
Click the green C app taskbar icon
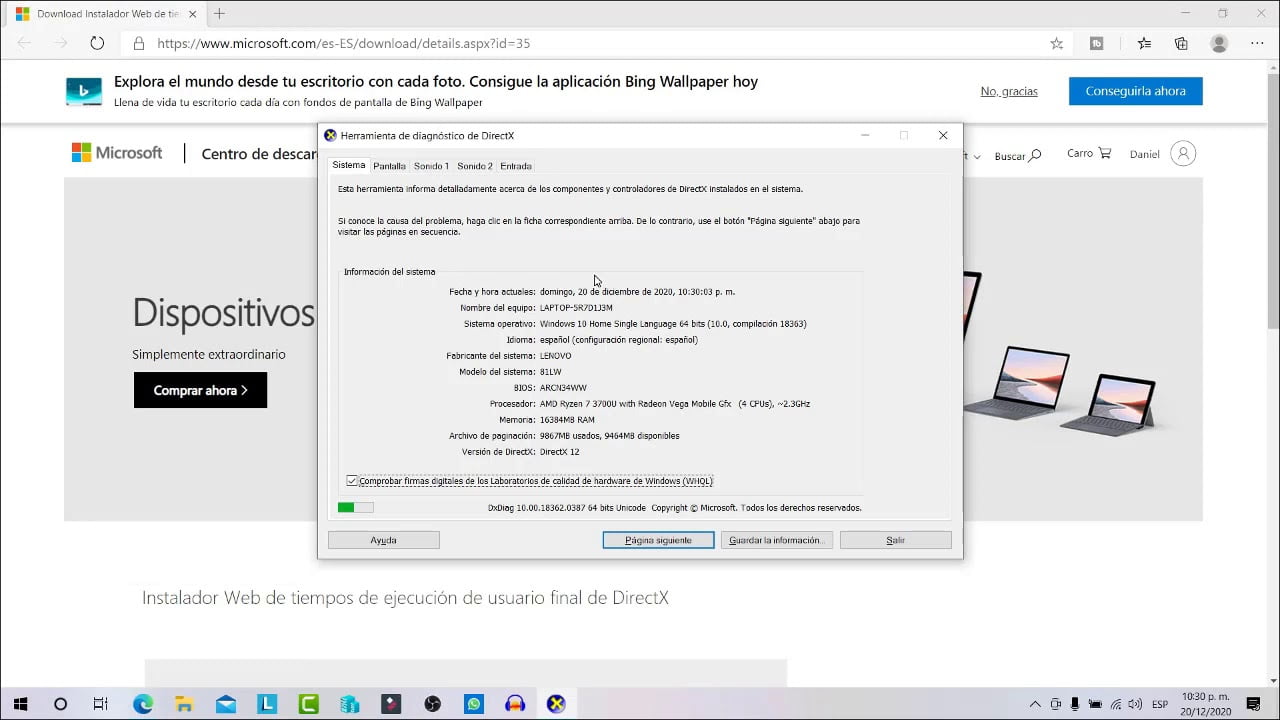pyautogui.click(x=309, y=704)
